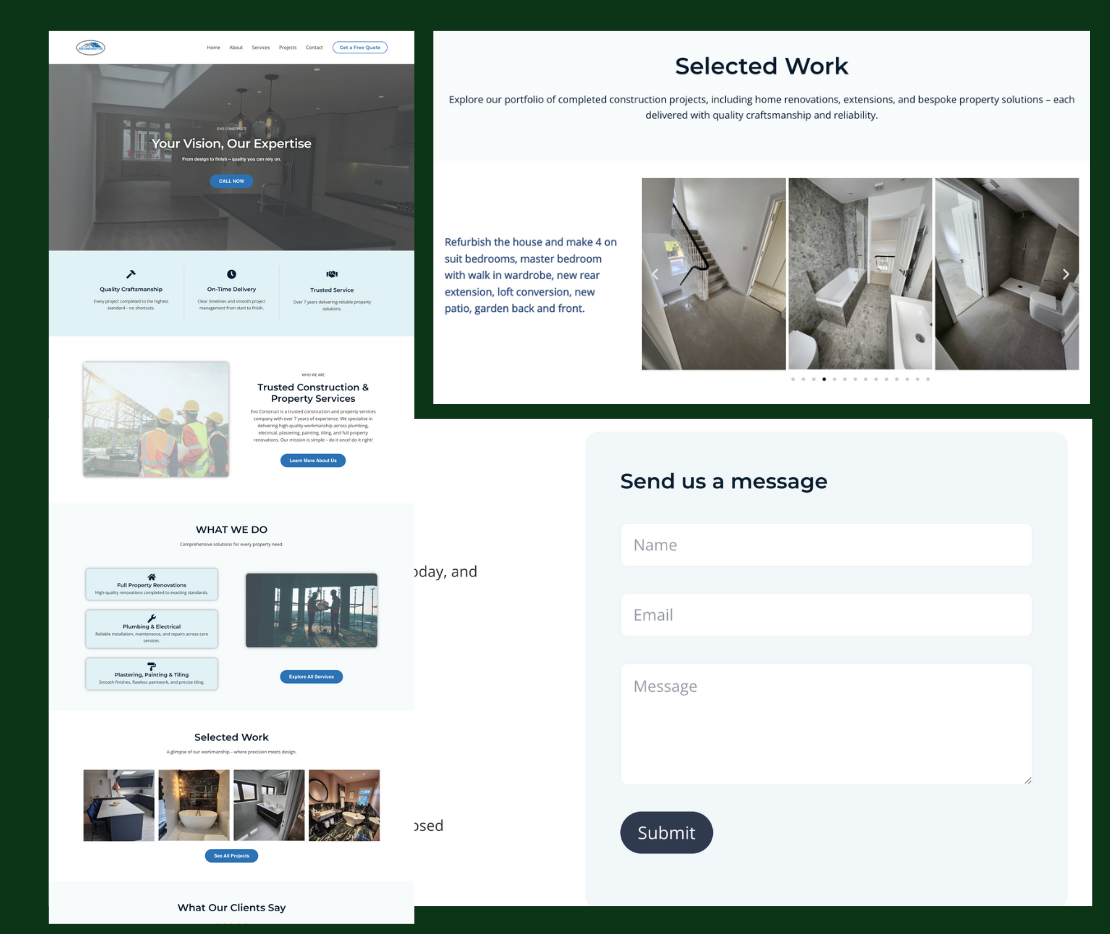Advance carousel with the right arrow

click(x=1066, y=274)
